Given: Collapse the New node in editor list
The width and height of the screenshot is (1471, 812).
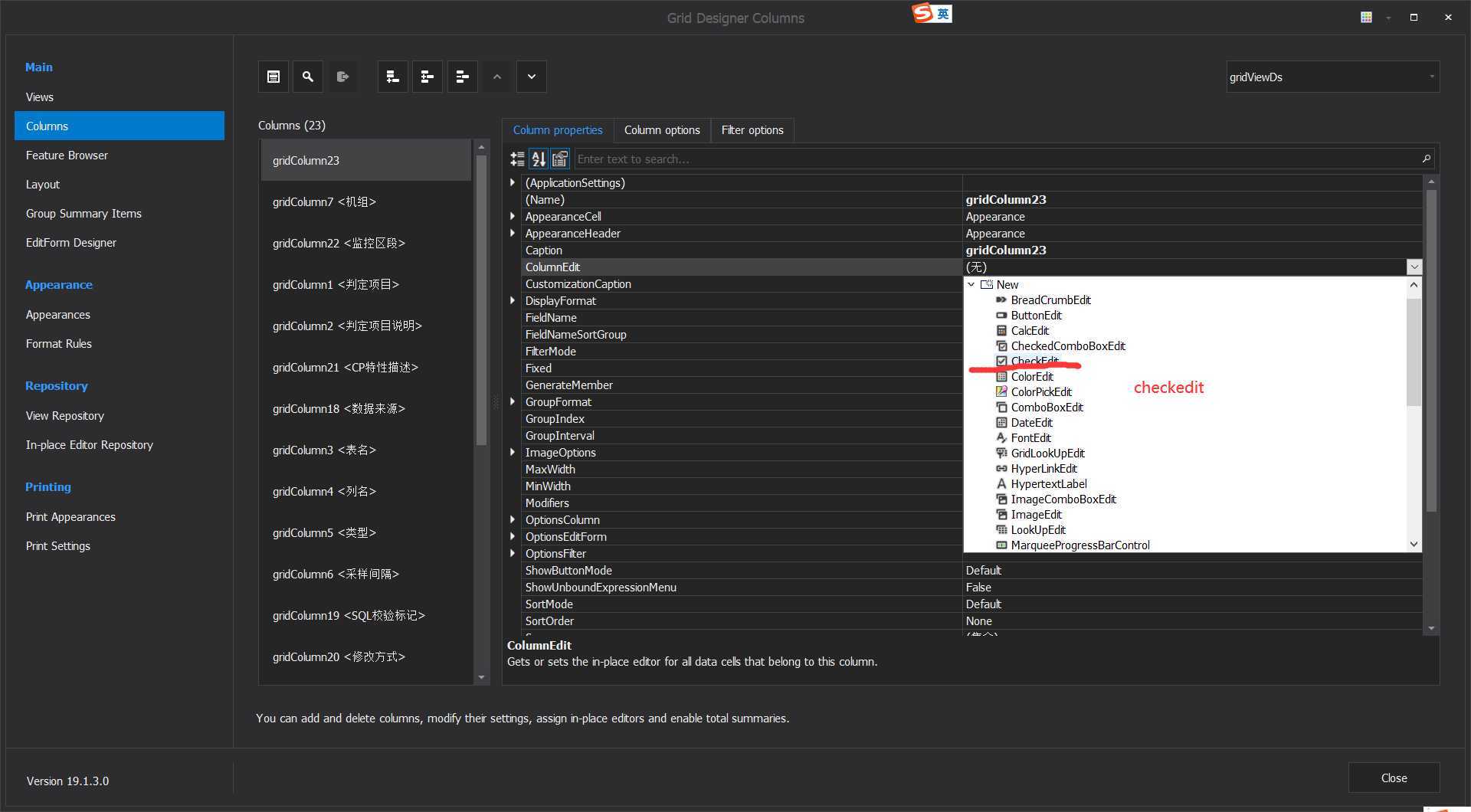Looking at the screenshot, I should (971, 284).
